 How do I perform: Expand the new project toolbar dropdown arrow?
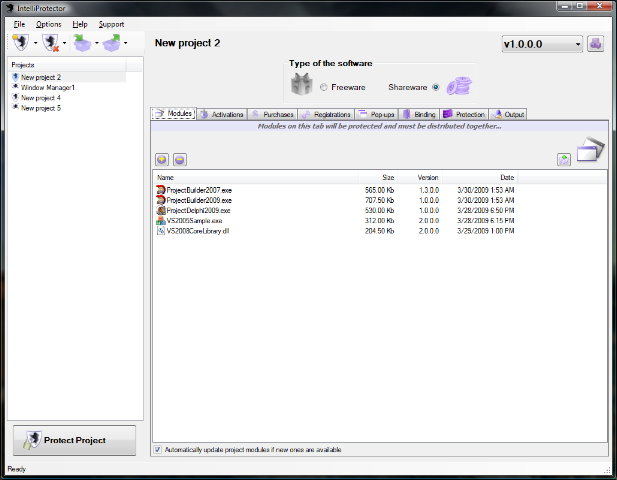click(35, 44)
